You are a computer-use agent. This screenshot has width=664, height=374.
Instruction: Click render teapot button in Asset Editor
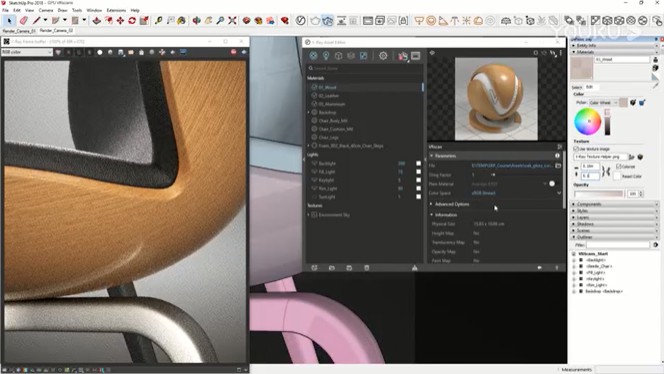402,55
